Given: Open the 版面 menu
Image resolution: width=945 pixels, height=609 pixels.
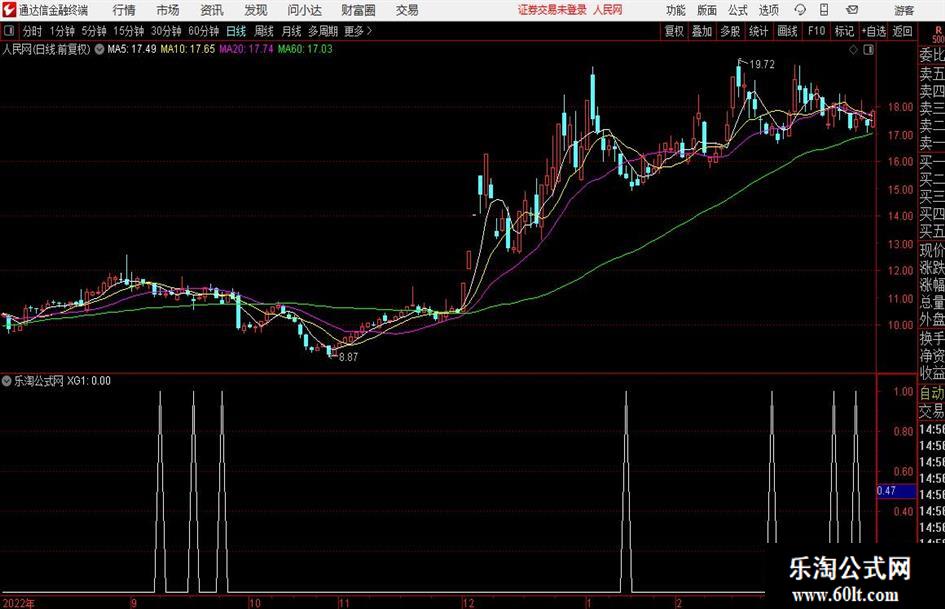Looking at the screenshot, I should 706,10.
